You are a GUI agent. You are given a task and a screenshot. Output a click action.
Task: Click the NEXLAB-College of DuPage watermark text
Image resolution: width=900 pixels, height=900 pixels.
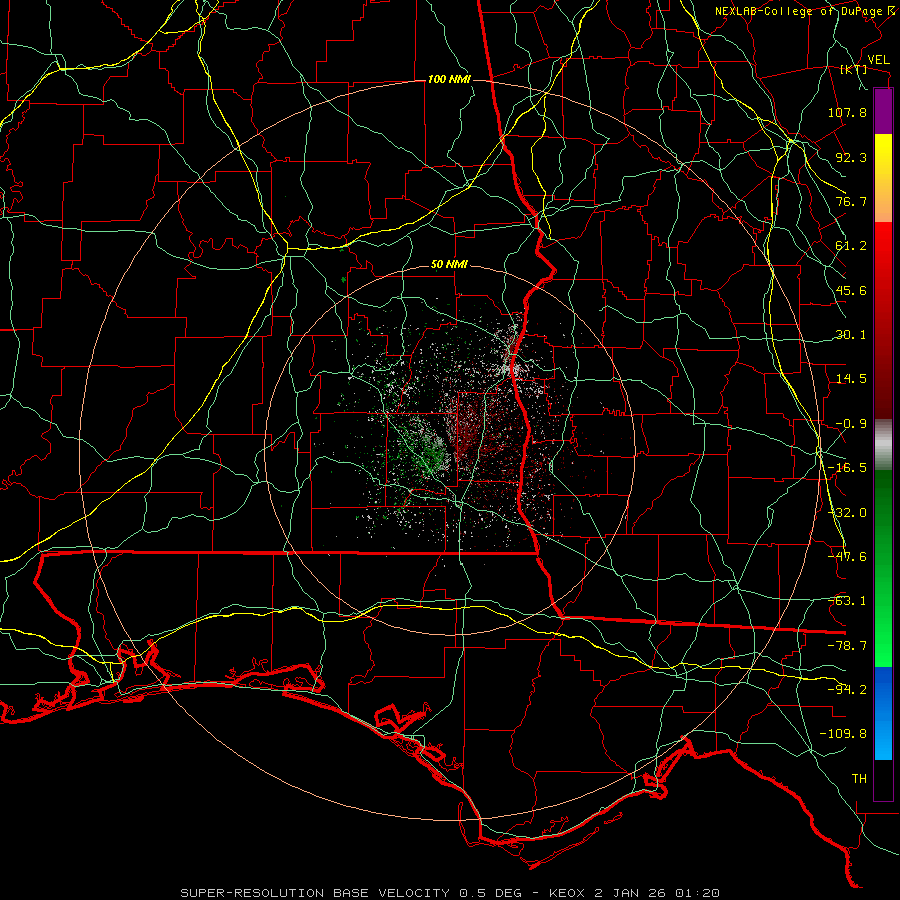[x=804, y=11]
